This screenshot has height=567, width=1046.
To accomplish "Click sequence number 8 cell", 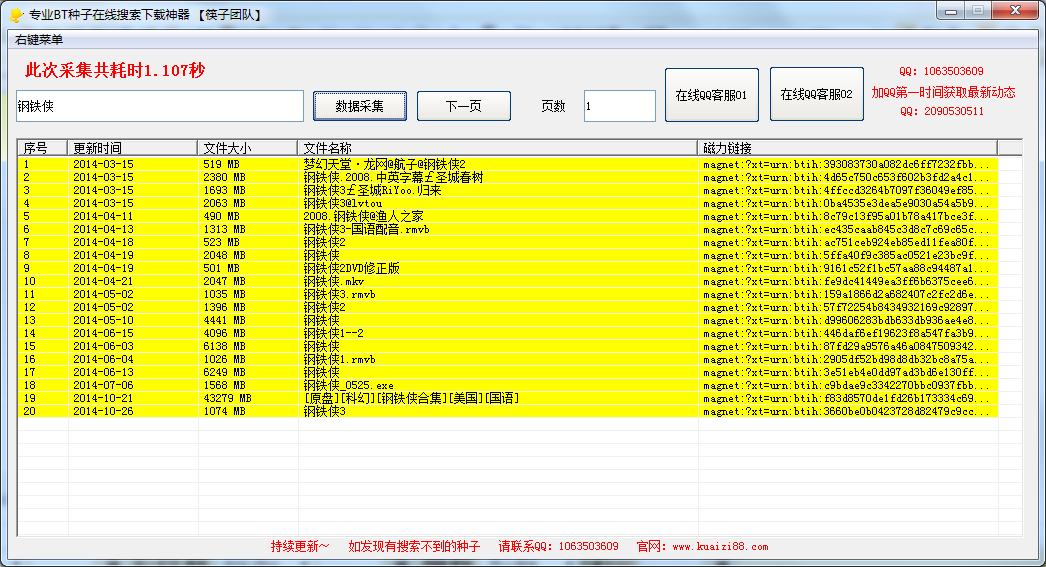I will coord(27,255).
